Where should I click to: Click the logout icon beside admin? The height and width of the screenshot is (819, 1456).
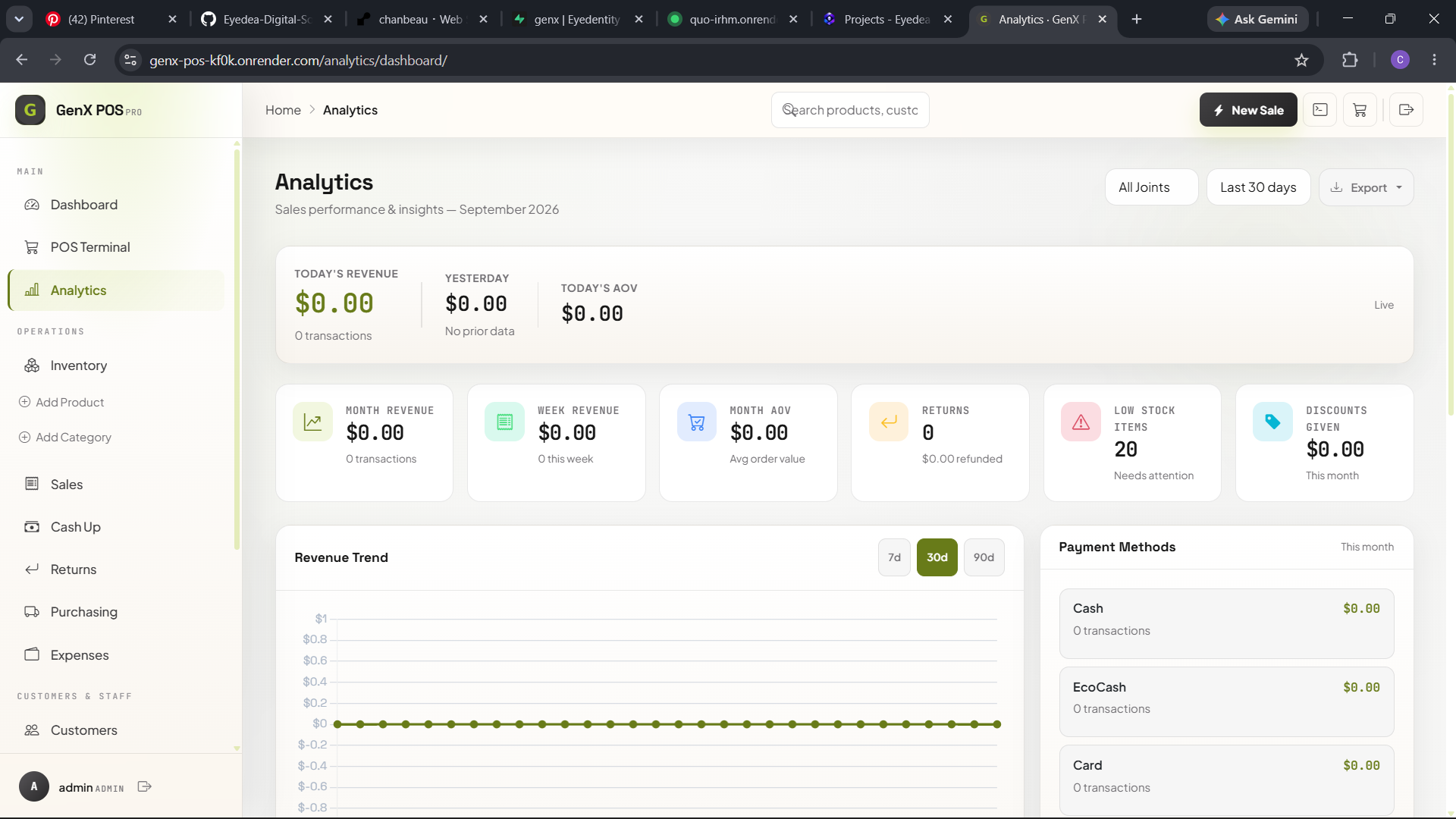pyautogui.click(x=145, y=787)
